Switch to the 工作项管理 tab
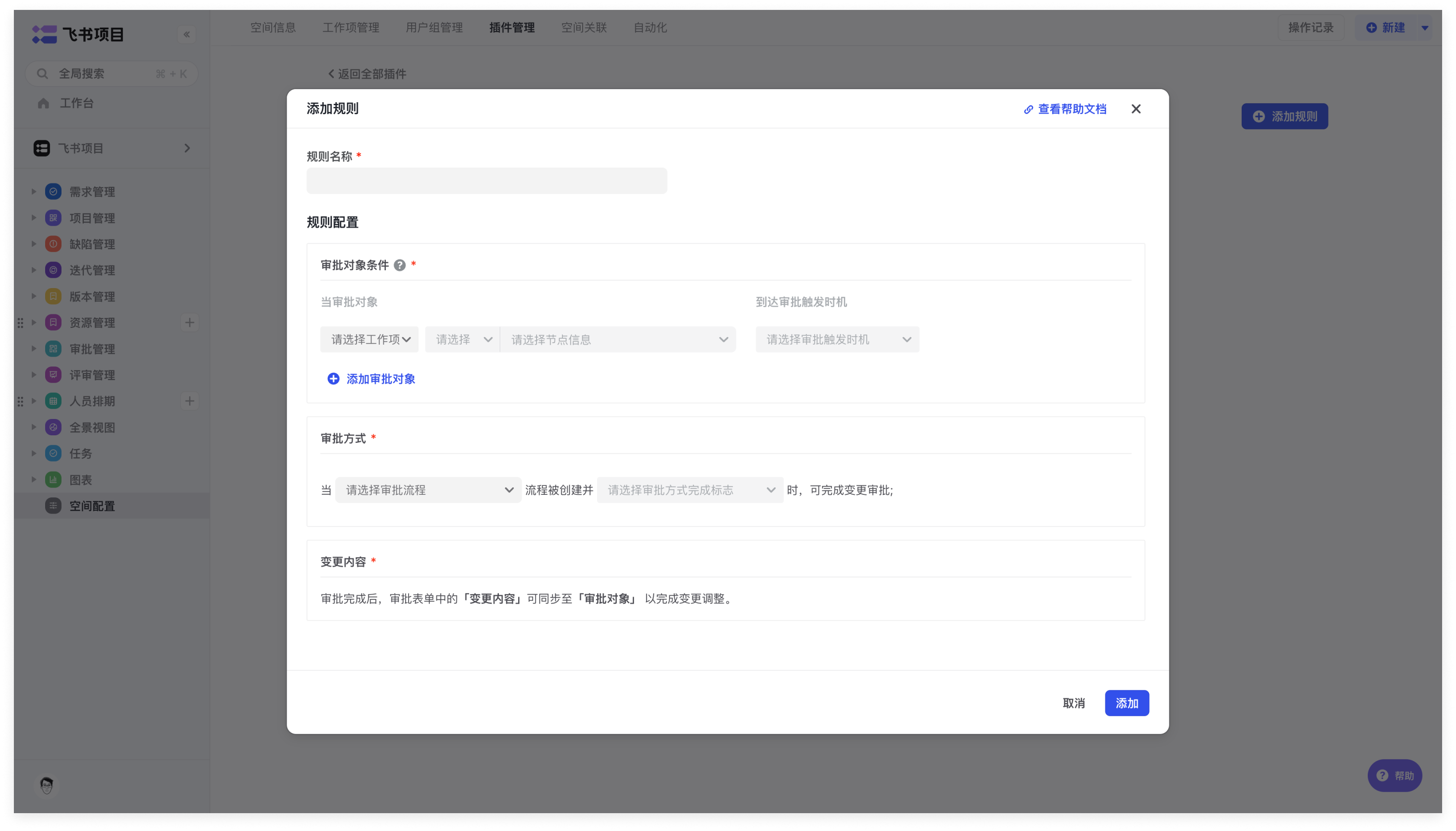Image resolution: width=1456 pixels, height=831 pixels. click(351, 27)
